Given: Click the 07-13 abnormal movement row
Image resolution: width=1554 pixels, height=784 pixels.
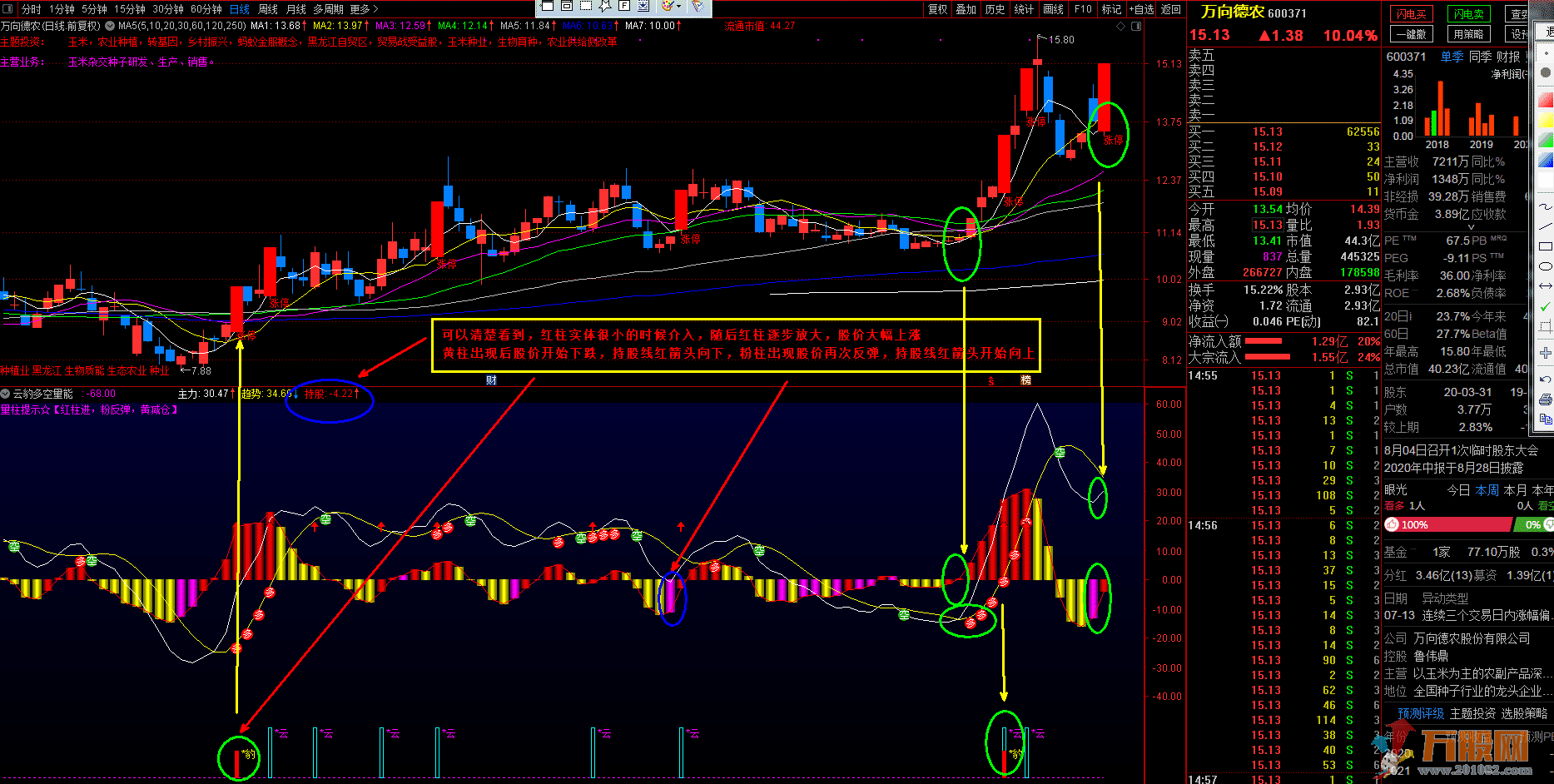Looking at the screenshot, I should [x=1468, y=615].
